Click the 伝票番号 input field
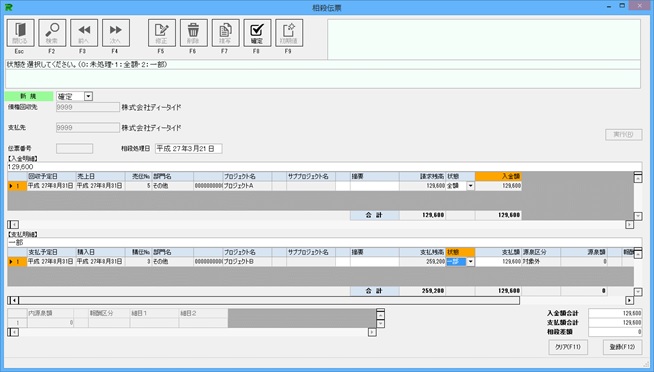The height and width of the screenshot is (372, 654). pos(75,148)
